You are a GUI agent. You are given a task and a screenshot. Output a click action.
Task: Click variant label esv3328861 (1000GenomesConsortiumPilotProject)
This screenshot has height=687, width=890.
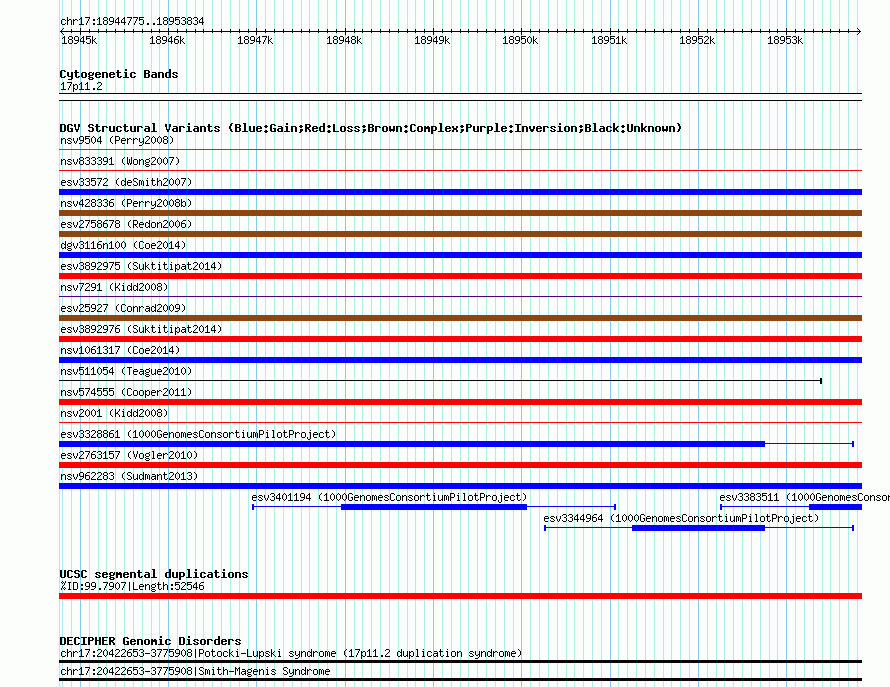pyautogui.click(x=198, y=434)
